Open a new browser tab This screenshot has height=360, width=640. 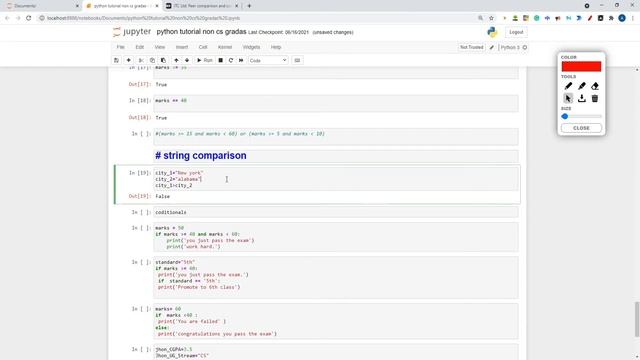tap(249, 6)
